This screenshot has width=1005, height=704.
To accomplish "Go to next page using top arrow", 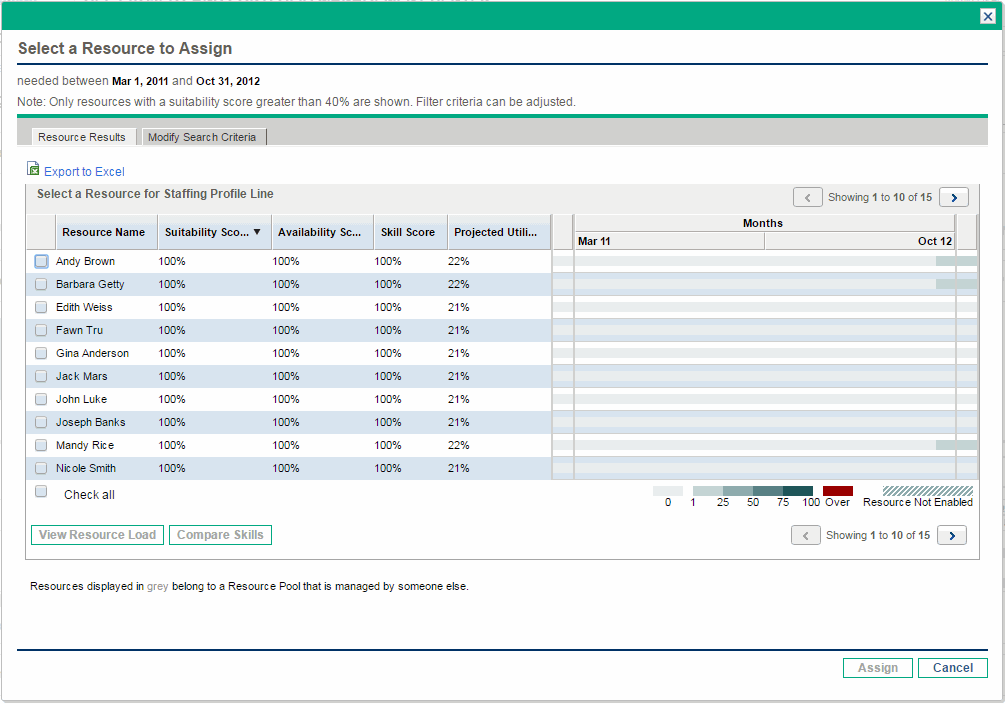I will coord(954,198).
